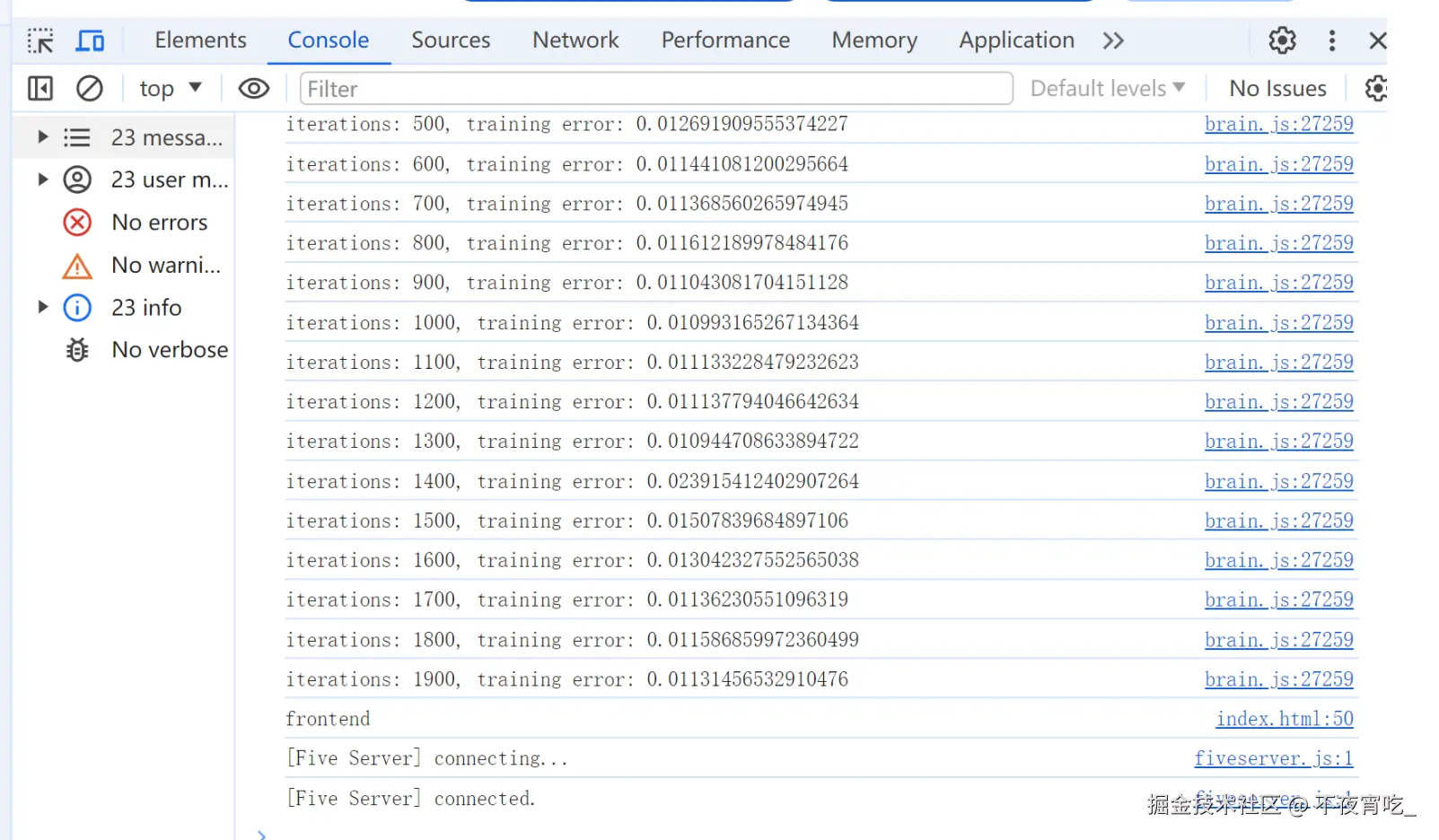Create a live expression with the eye icon
1439x840 pixels.
(254, 89)
